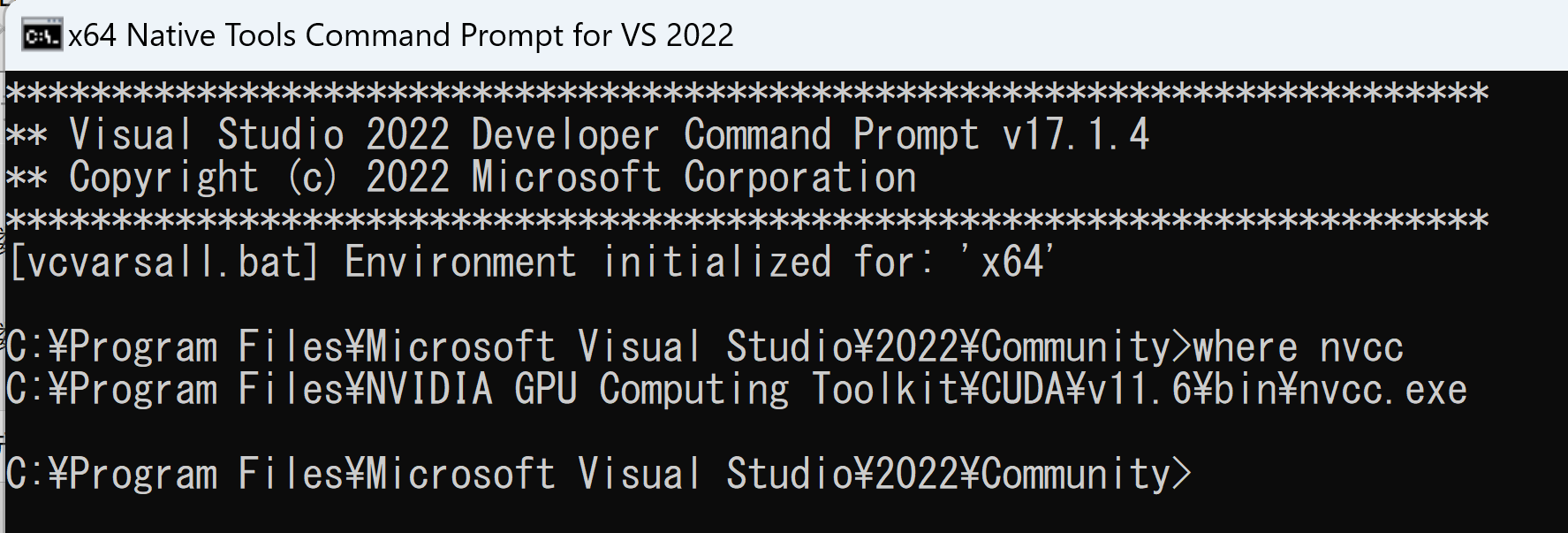Click the first Visual Studio\2022\Community prompt path
Screen dimensions: 1568x533
tap(873, 347)
